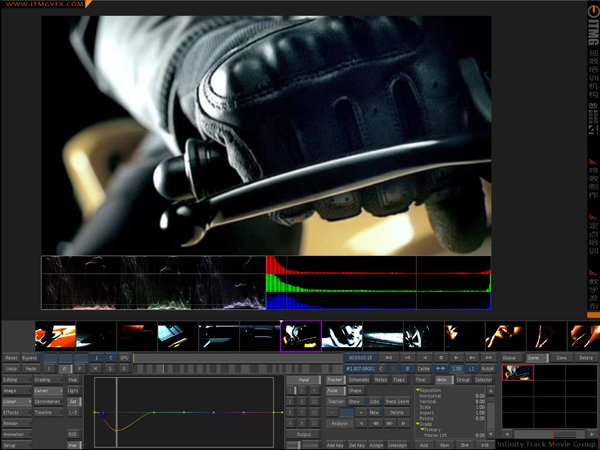Collapse the Grade tree node
This screenshot has width=600, height=450.
pyautogui.click(x=417, y=423)
